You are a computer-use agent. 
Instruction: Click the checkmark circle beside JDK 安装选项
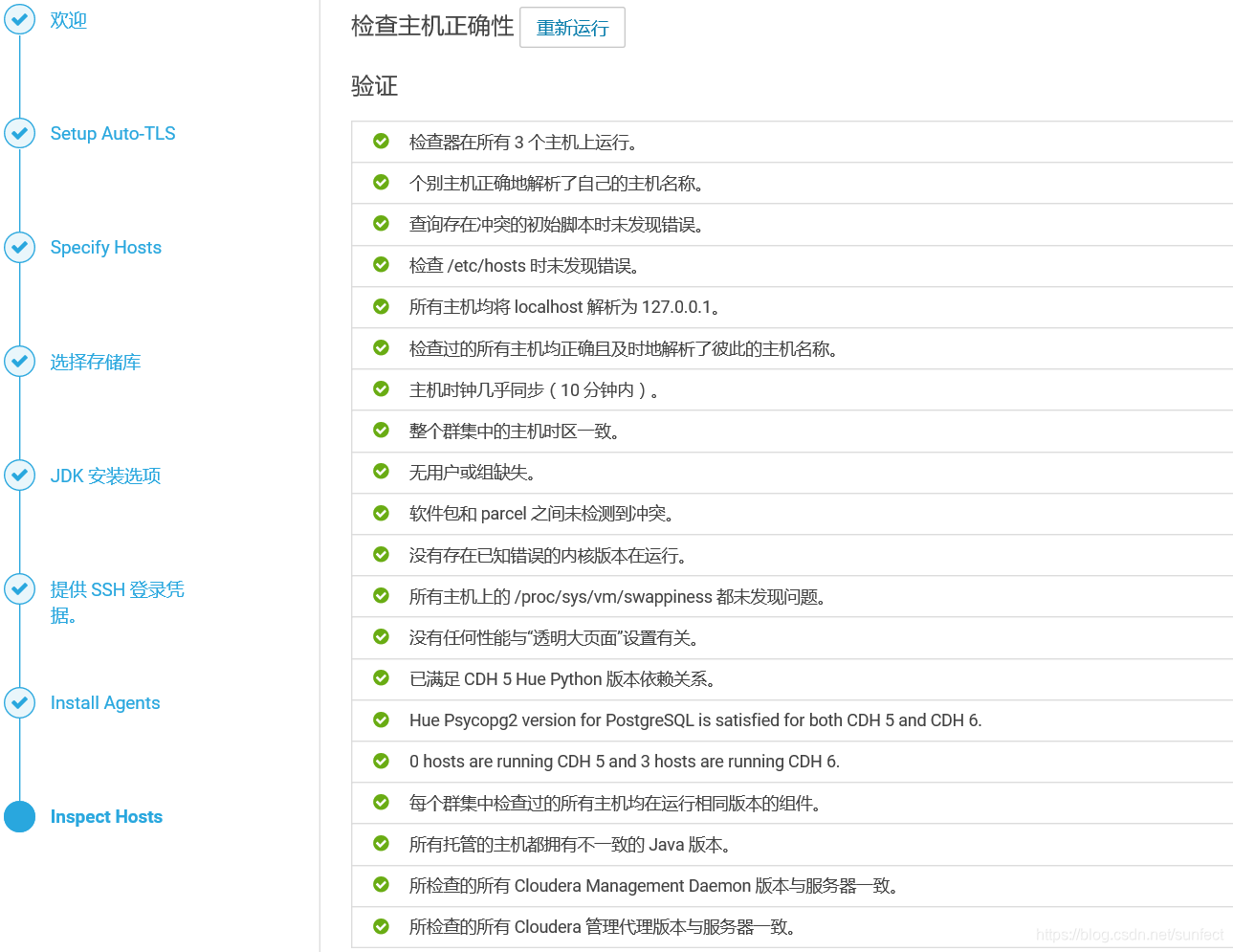(x=19, y=475)
